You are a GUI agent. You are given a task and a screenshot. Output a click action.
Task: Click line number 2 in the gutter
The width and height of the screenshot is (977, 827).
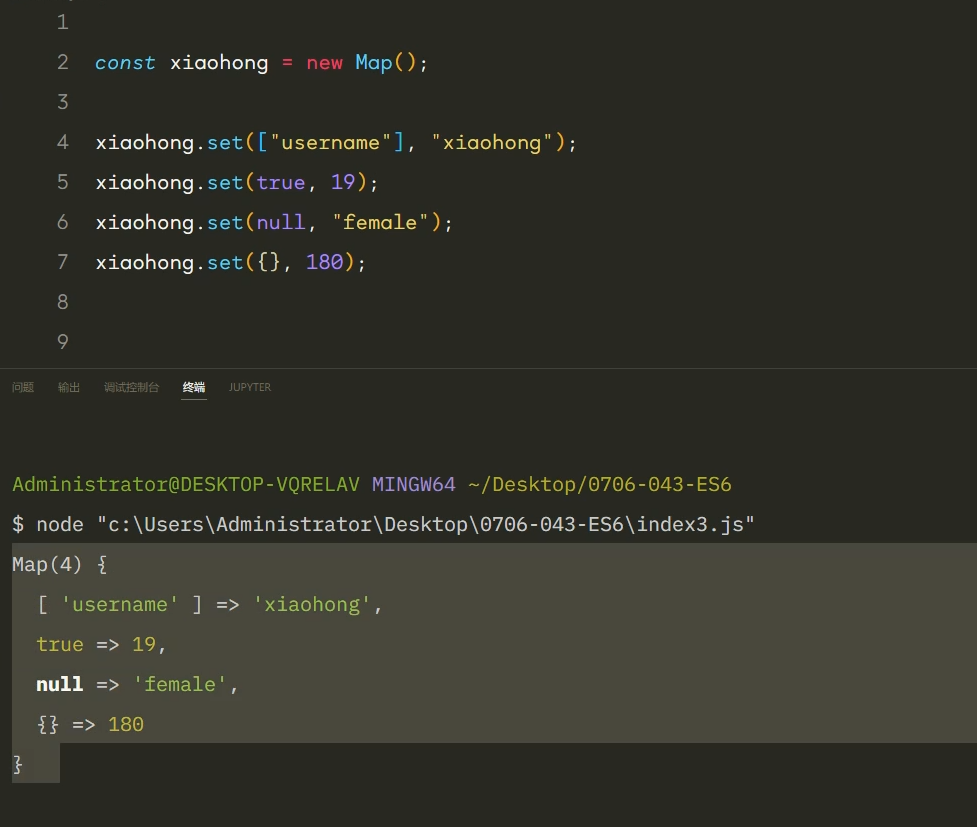[63, 62]
